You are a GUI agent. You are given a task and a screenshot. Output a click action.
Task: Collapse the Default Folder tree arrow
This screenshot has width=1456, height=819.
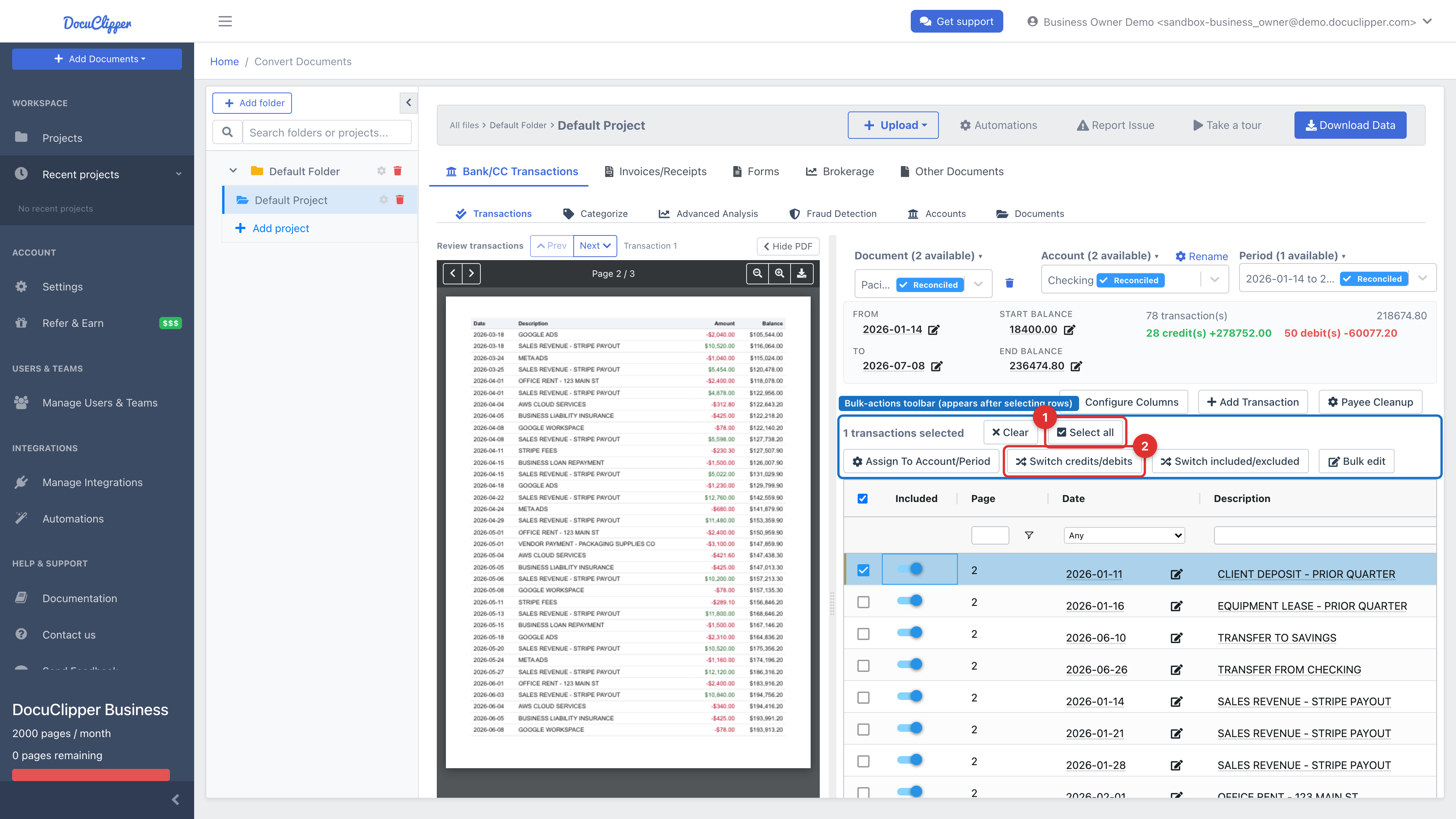[233, 171]
